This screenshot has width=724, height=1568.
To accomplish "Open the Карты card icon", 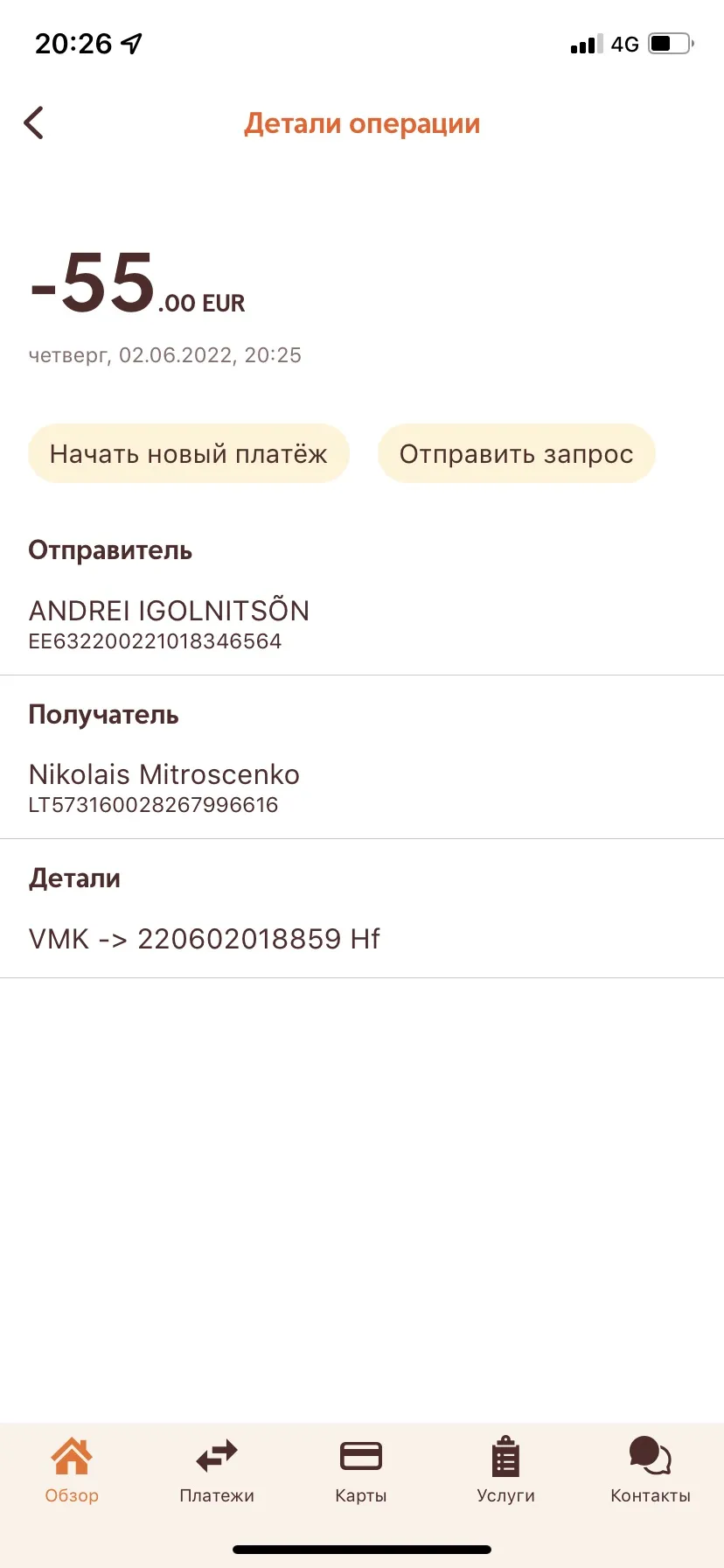I will click(x=361, y=1457).
